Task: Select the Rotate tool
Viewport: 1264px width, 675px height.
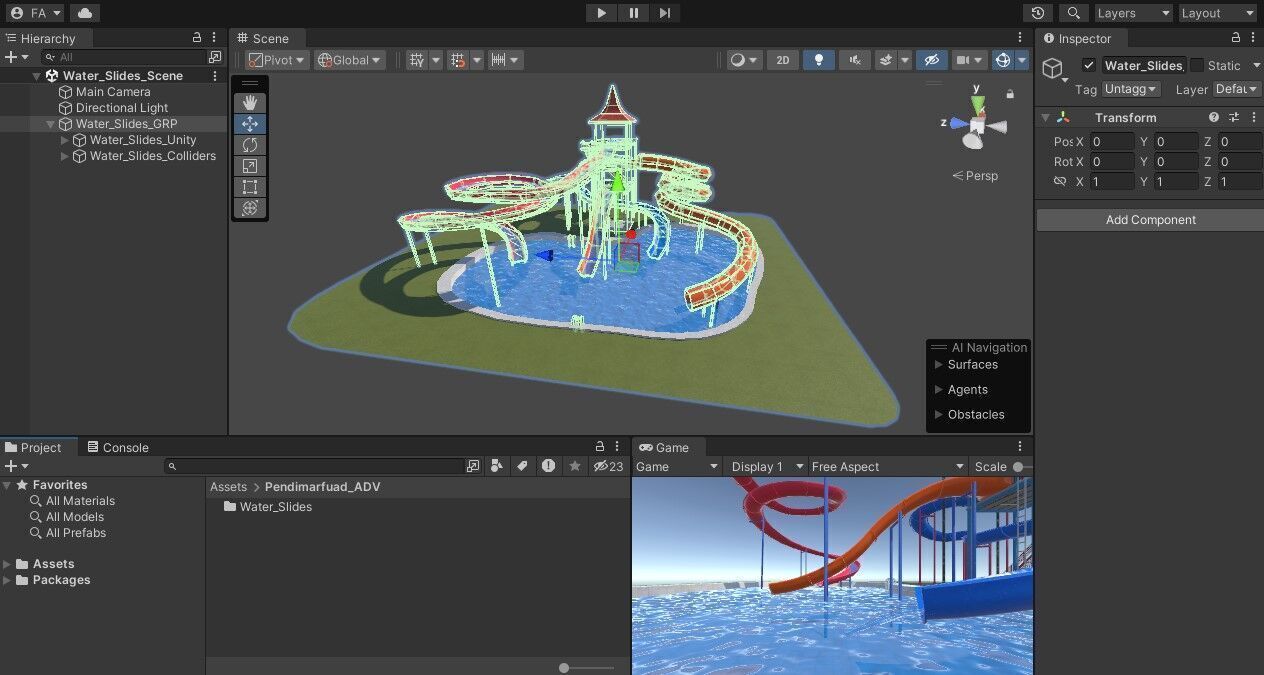Action: pos(250,145)
